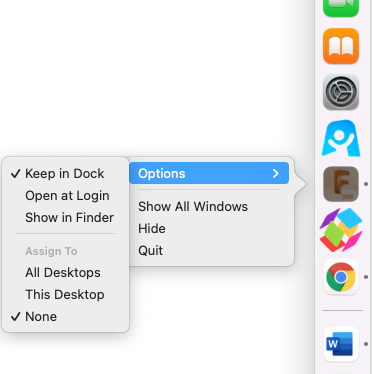Assign app to This Desktop
372x374 pixels.
click(65, 295)
